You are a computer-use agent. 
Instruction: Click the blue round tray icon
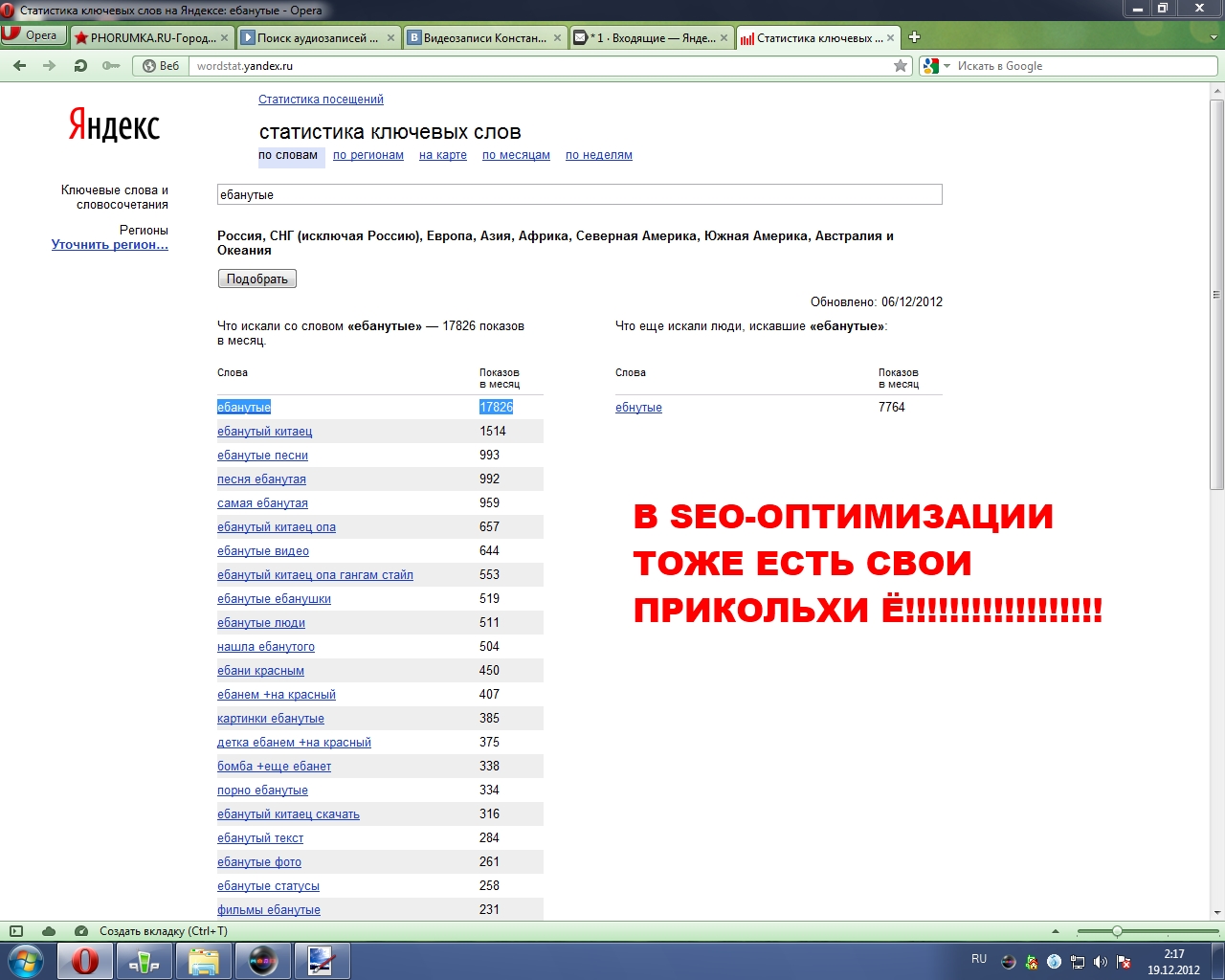click(1054, 962)
